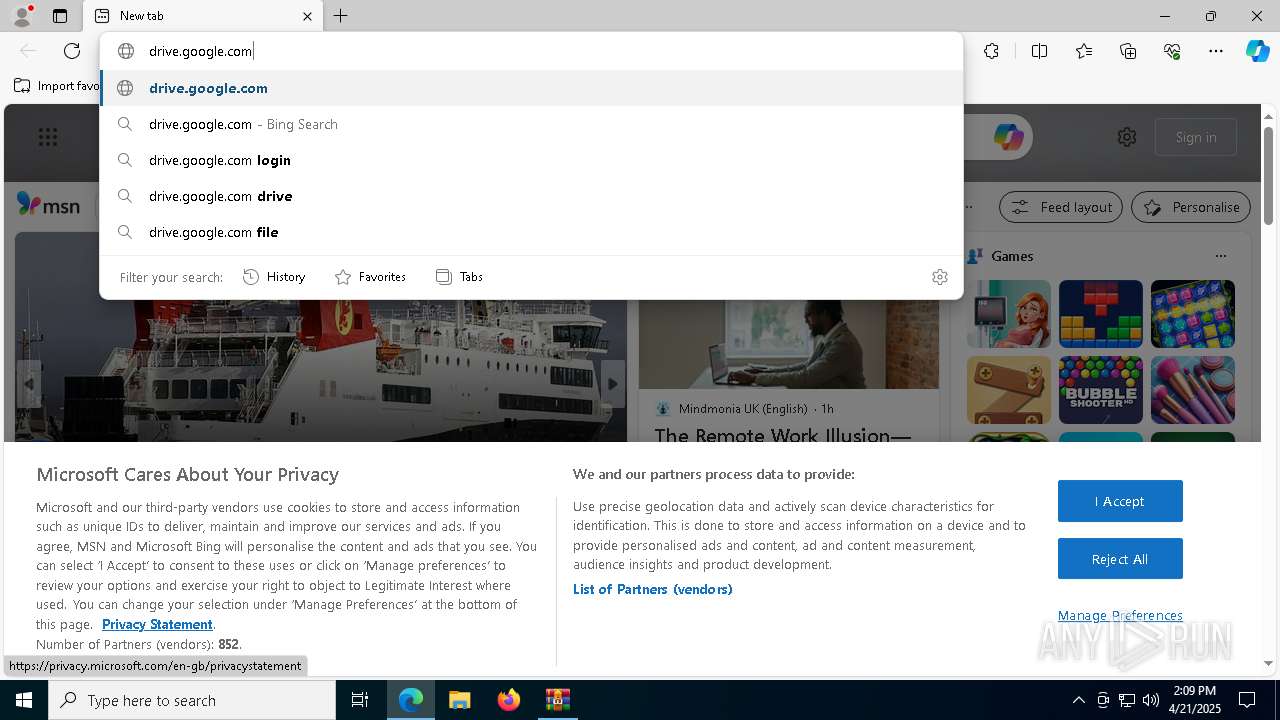Toggle split screen view
1280x720 pixels.
click(x=1039, y=51)
